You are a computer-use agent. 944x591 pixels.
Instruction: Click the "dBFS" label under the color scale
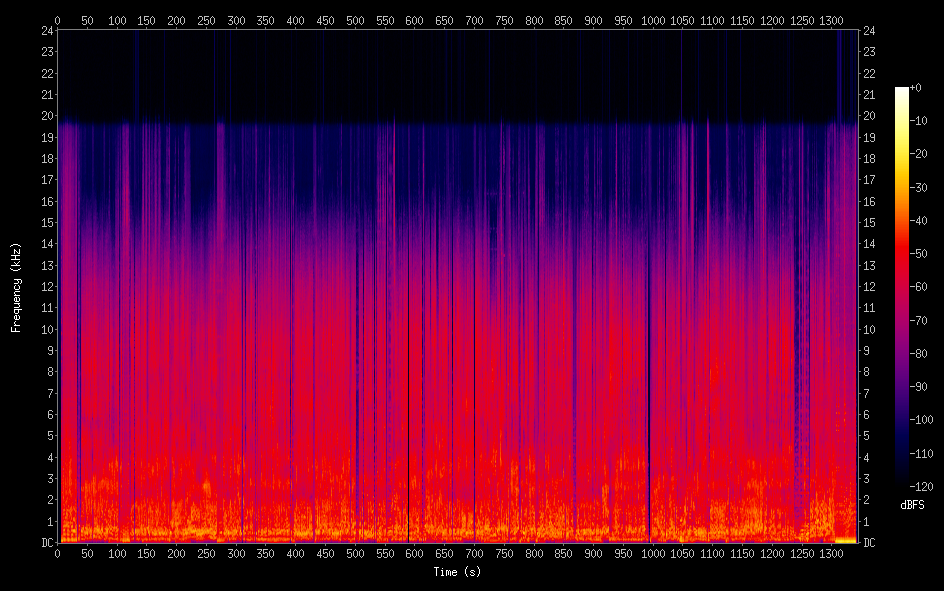coord(912,505)
